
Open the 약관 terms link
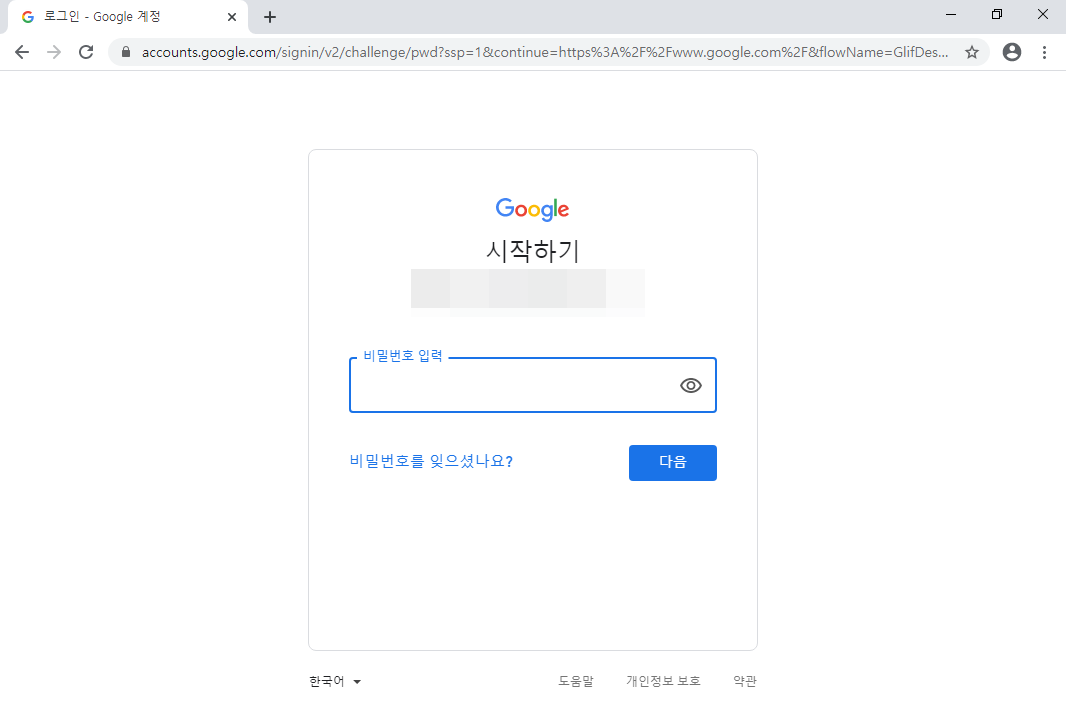[745, 681]
